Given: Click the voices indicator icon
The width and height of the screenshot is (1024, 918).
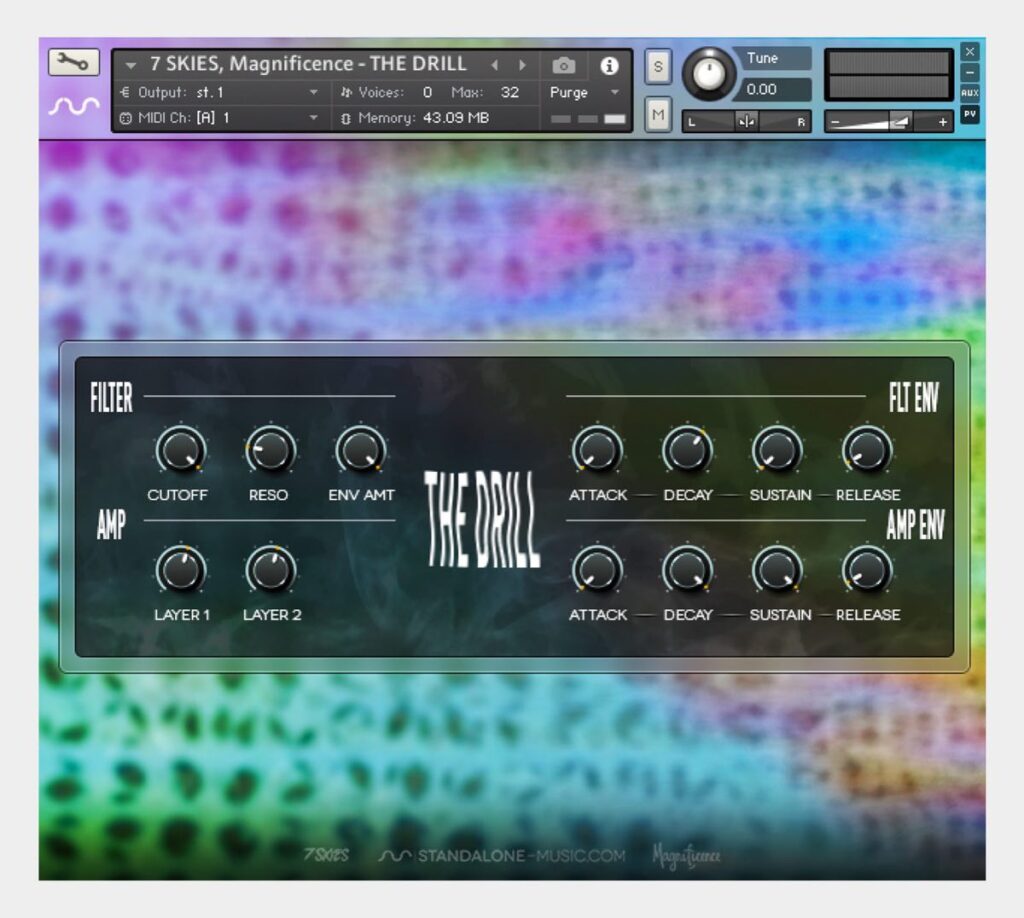Looking at the screenshot, I should point(344,91).
